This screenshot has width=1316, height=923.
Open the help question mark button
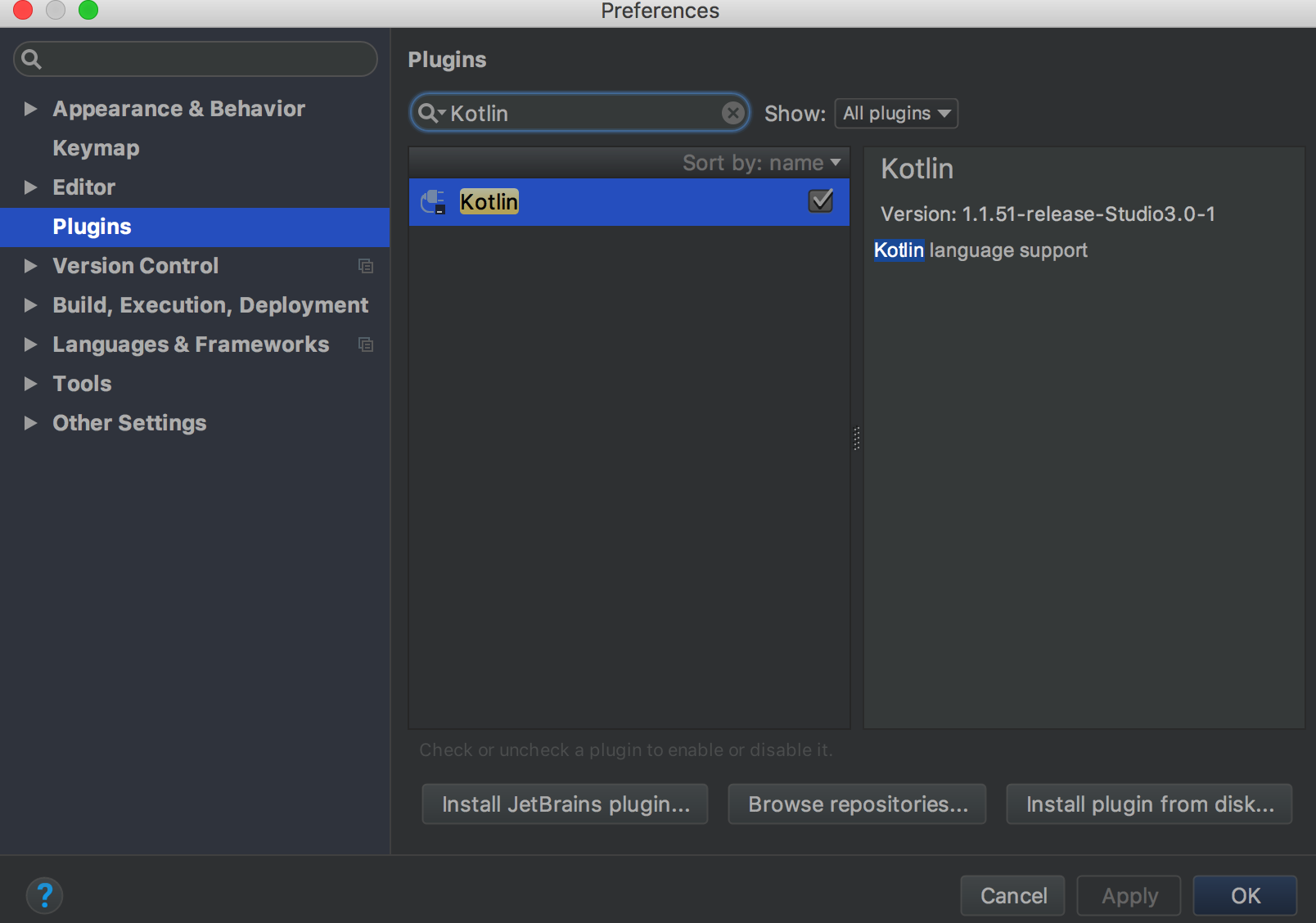[x=44, y=895]
